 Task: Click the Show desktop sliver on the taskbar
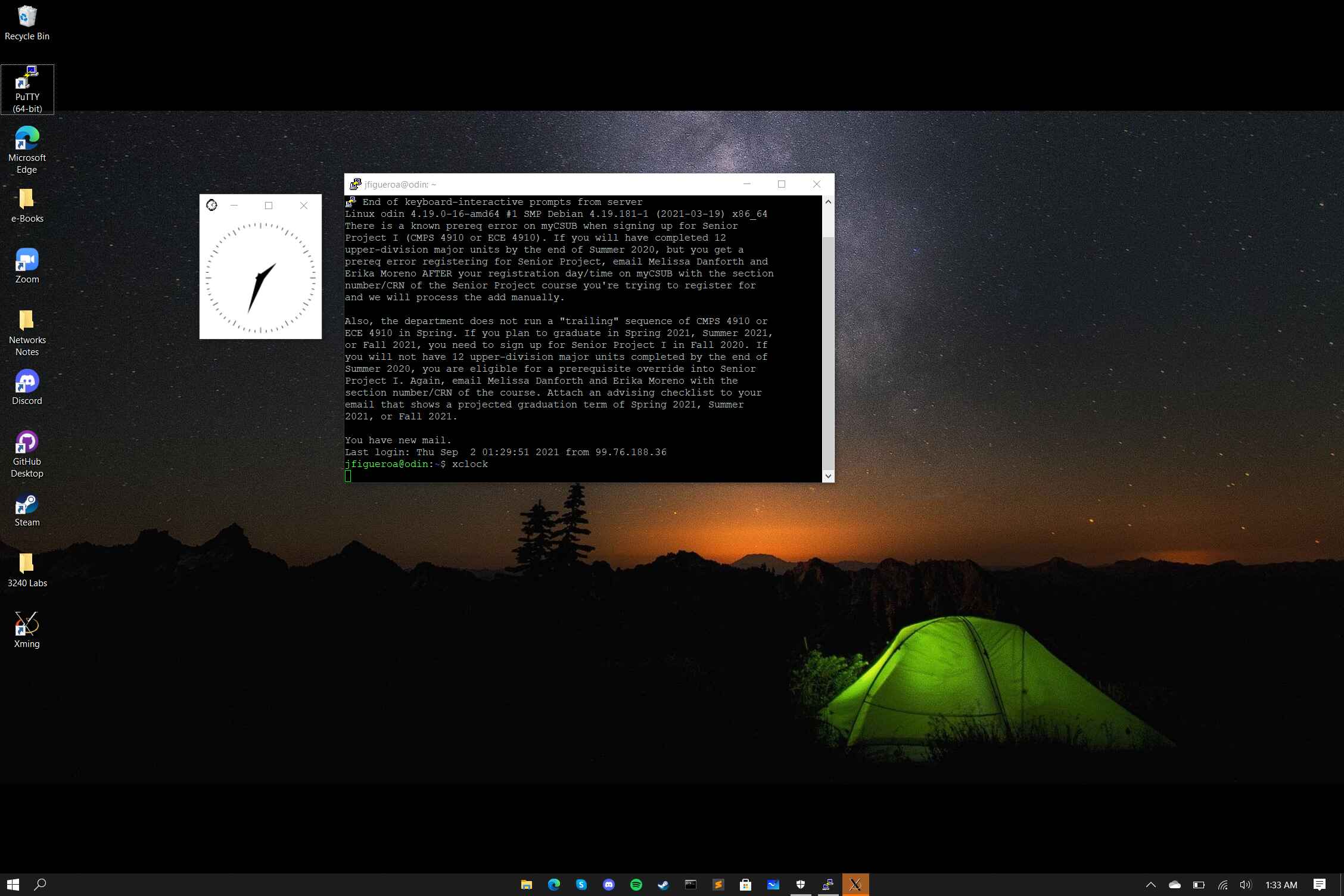click(x=1342, y=885)
